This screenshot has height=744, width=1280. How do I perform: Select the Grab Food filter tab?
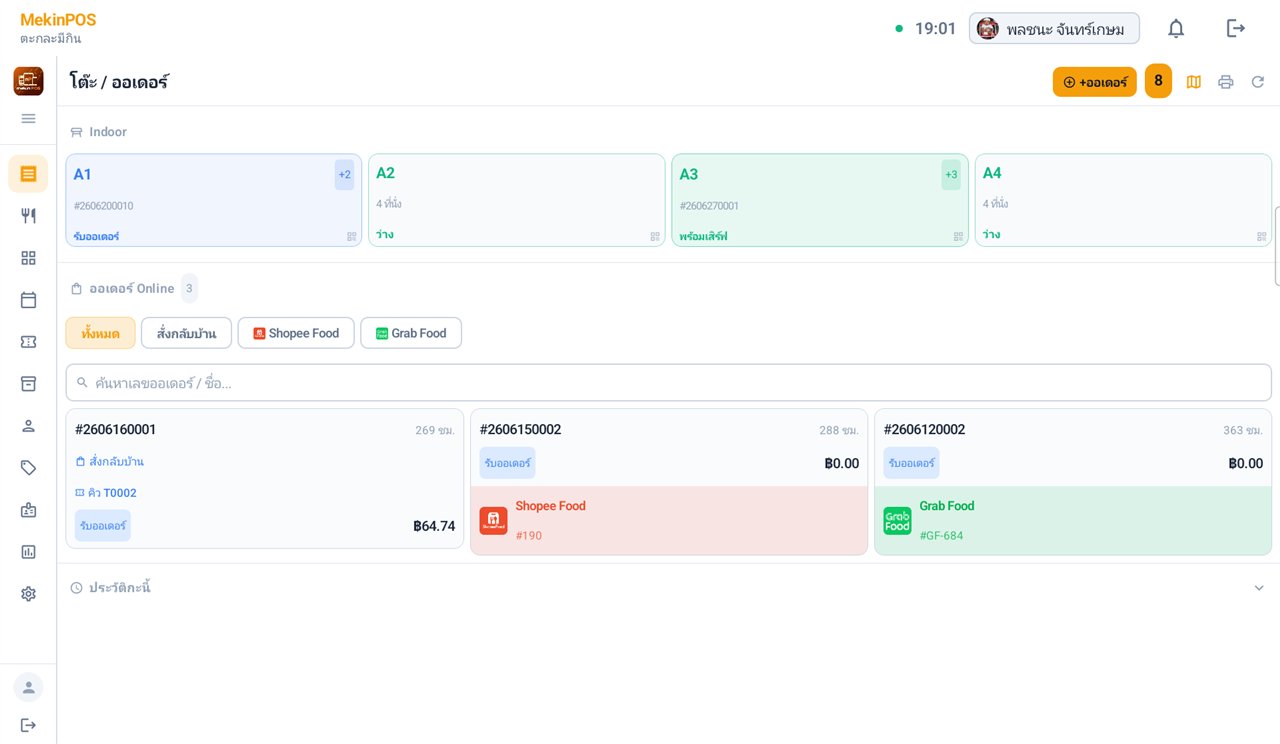tap(411, 333)
